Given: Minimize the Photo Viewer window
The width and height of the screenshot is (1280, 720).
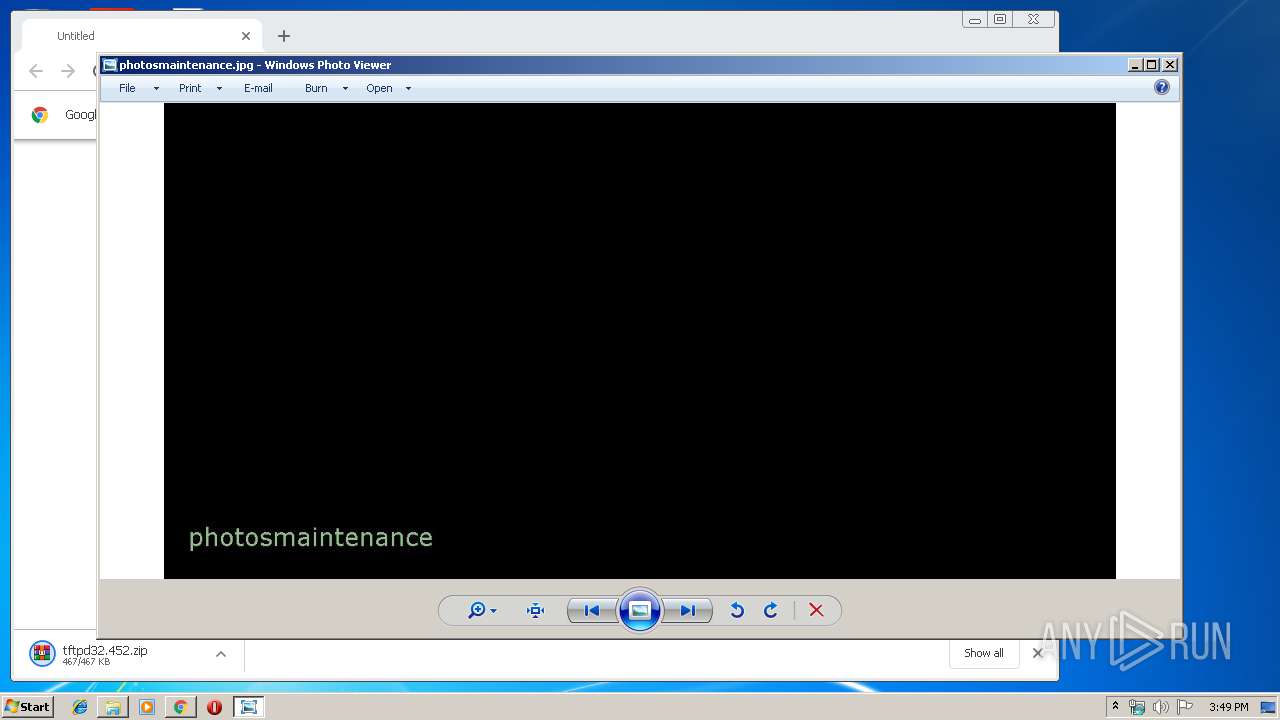Looking at the screenshot, I should click(x=1135, y=65).
